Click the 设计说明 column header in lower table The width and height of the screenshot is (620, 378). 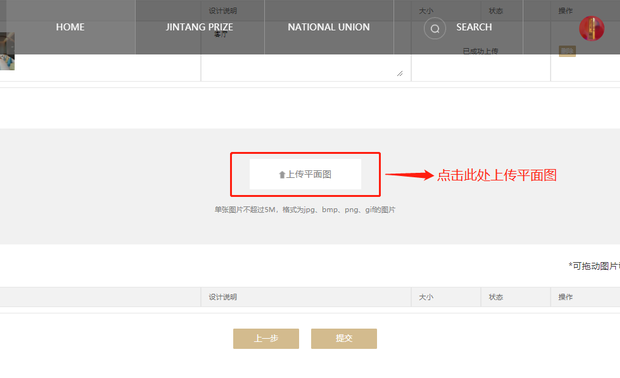pyautogui.click(x=223, y=297)
